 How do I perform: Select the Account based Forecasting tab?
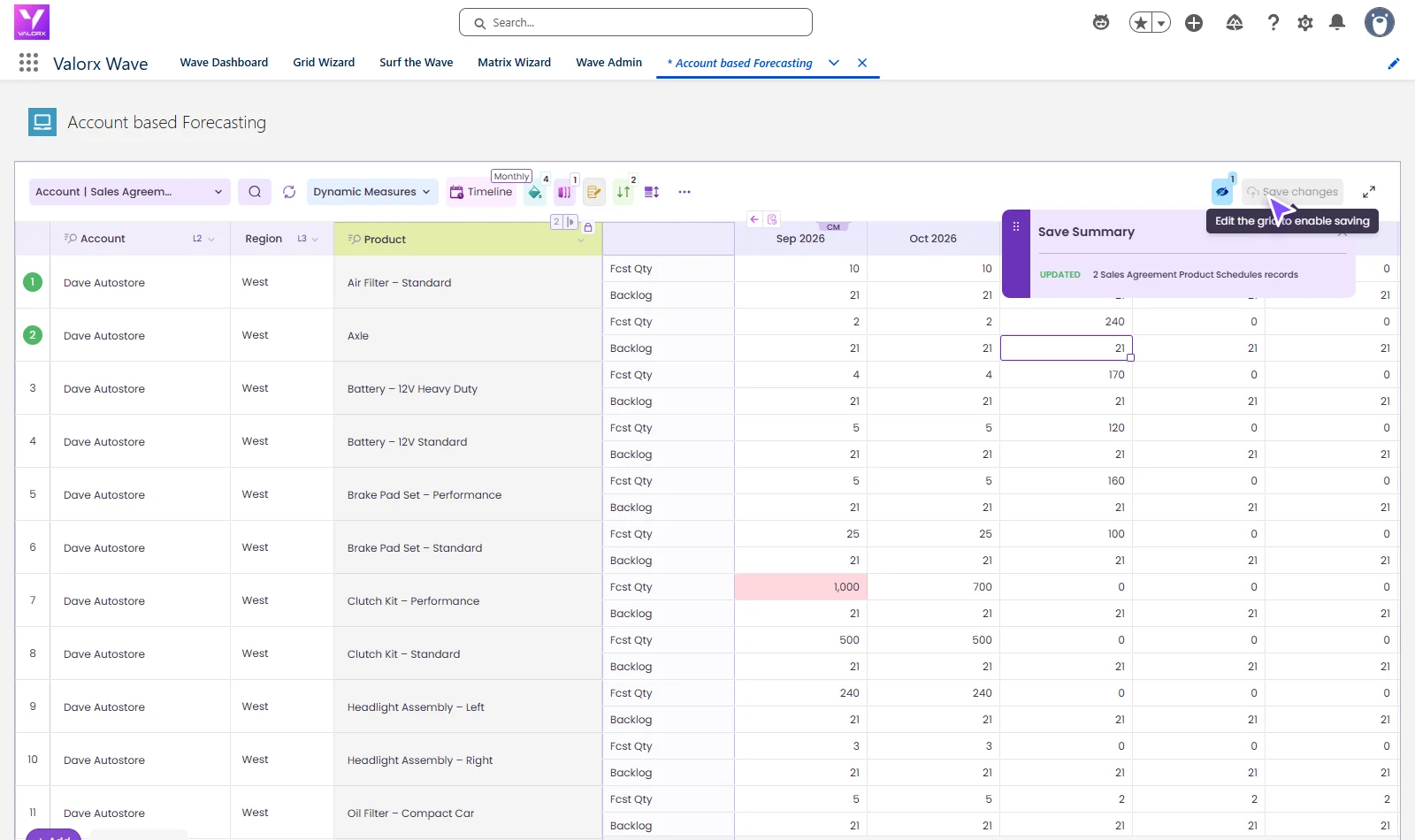pos(739,63)
